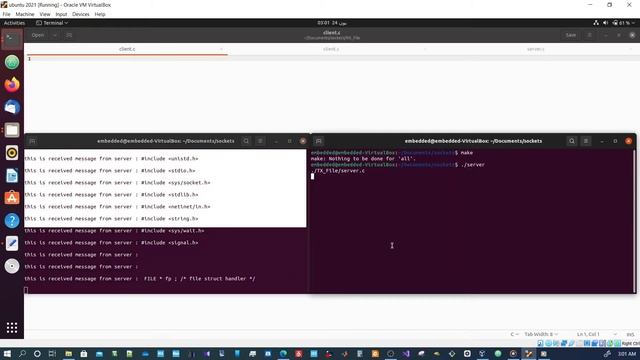This screenshot has width=640, height=360.
Task: Open VirtualBox Help menu
Action: pyautogui.click(x=100, y=14)
